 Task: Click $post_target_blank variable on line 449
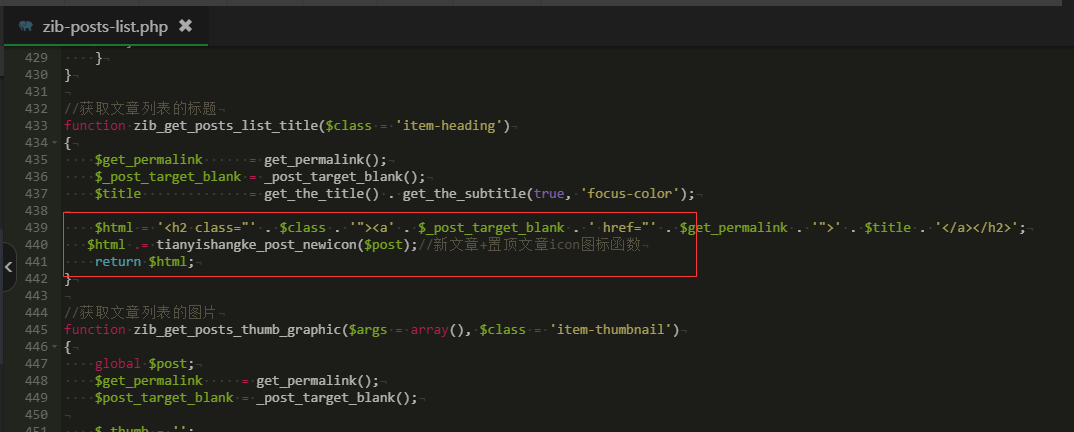(x=164, y=398)
